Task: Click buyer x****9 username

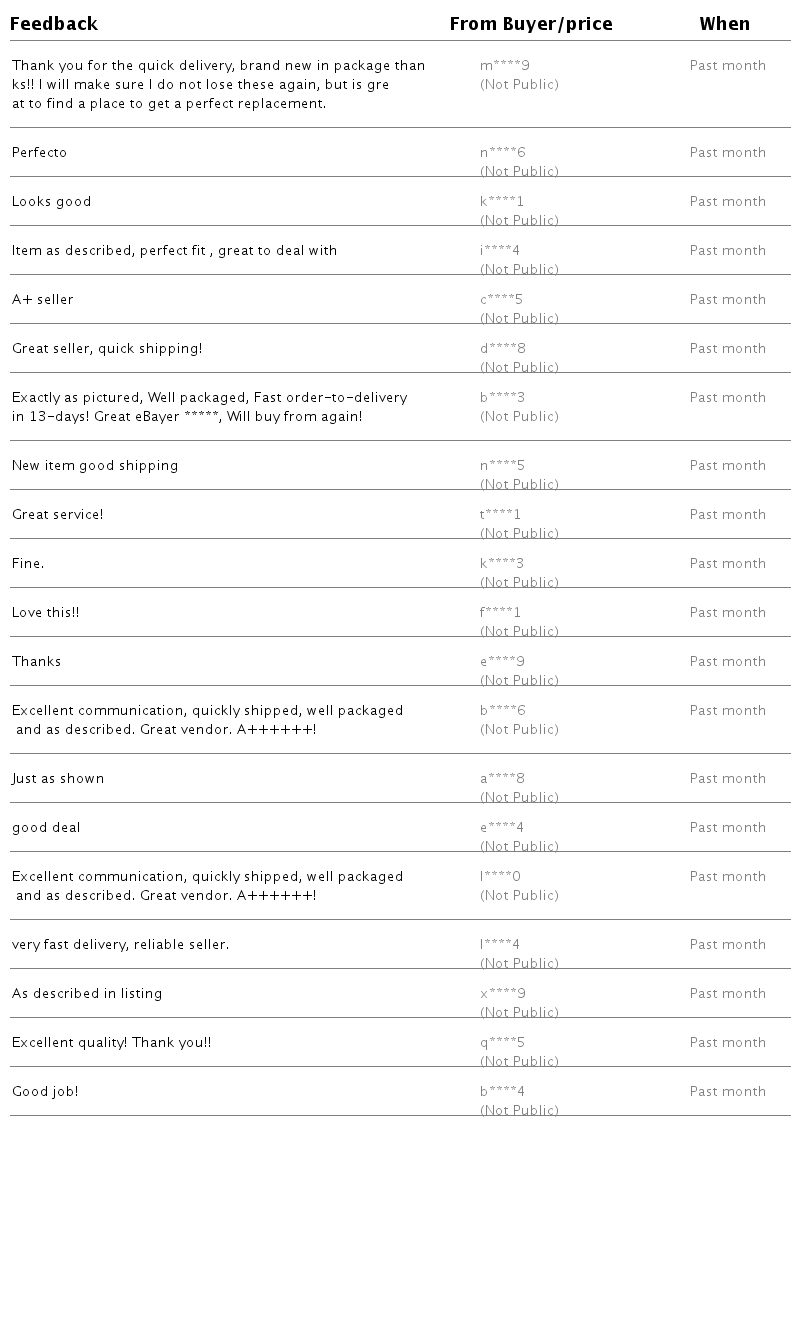Action: (x=502, y=994)
